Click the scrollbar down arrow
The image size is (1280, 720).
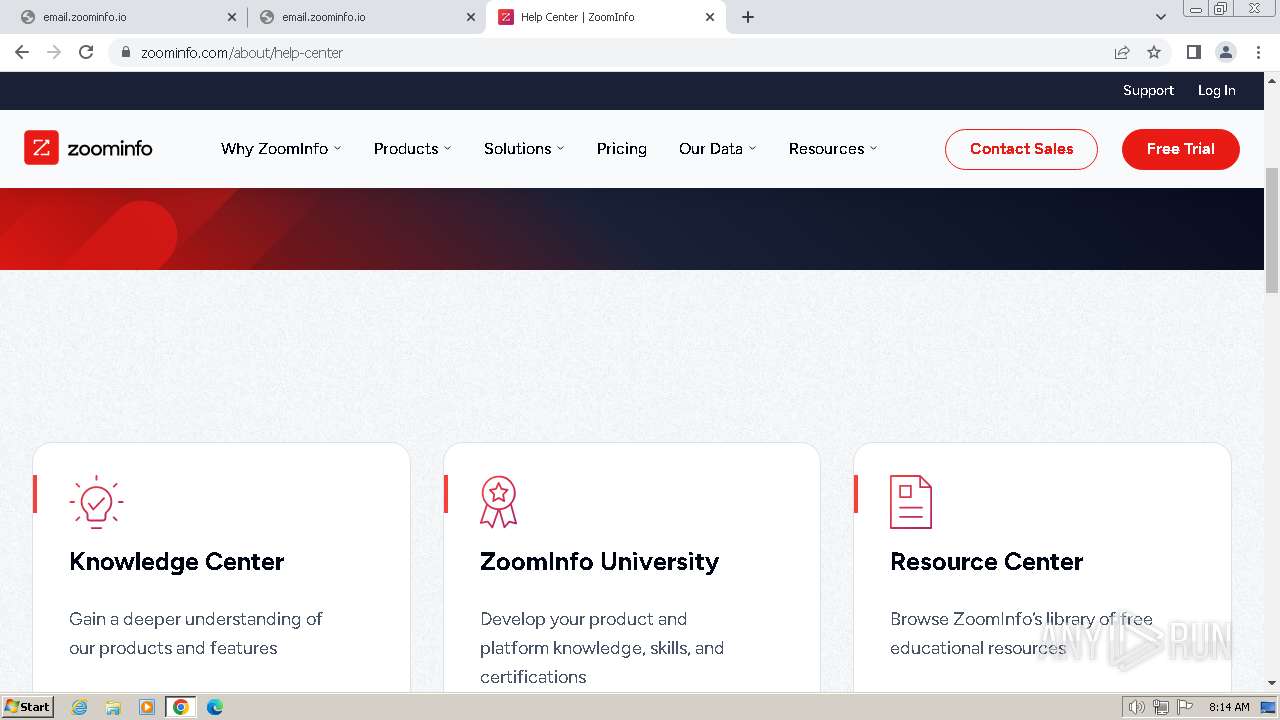[1272, 684]
